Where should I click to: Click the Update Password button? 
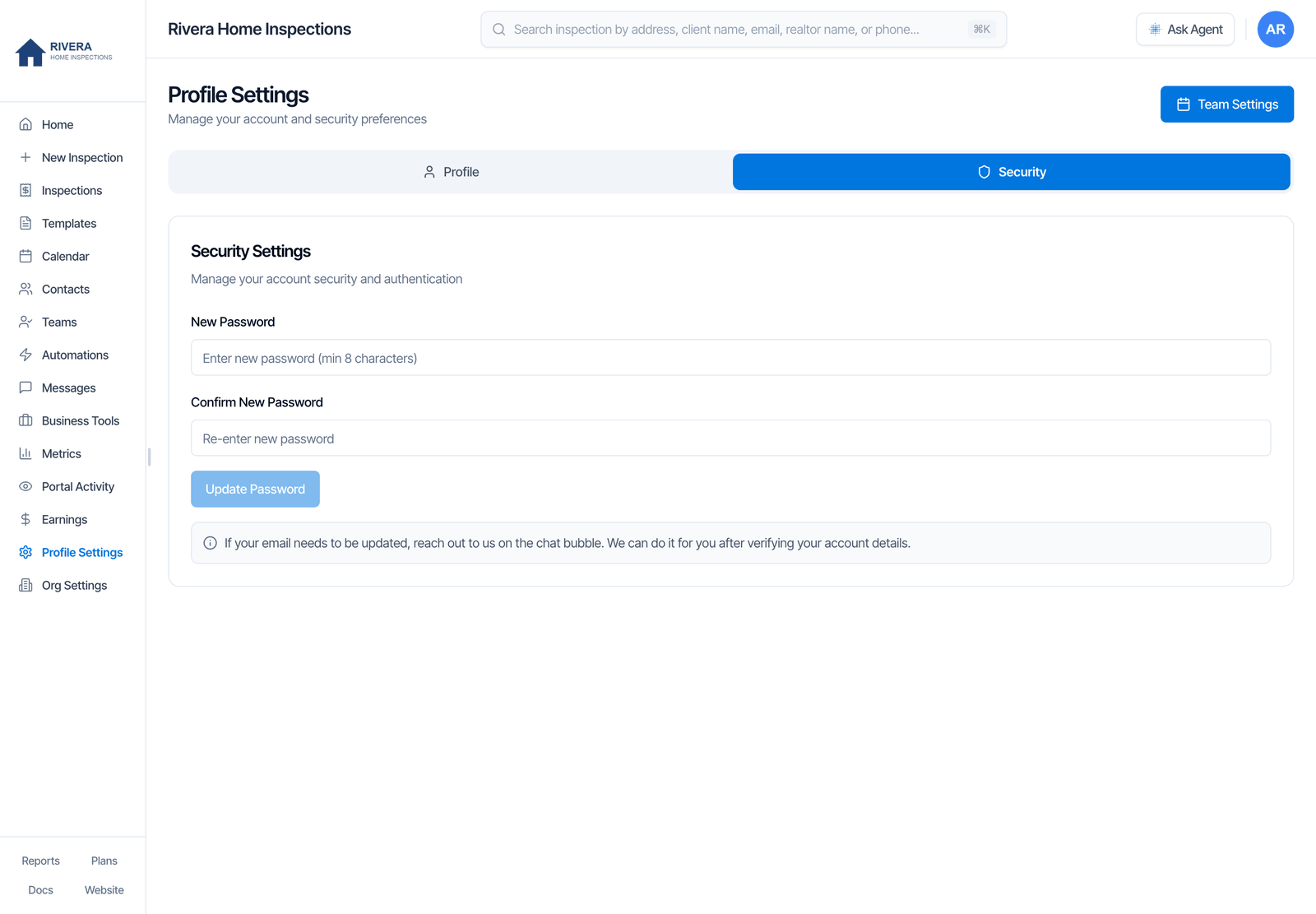(x=255, y=489)
